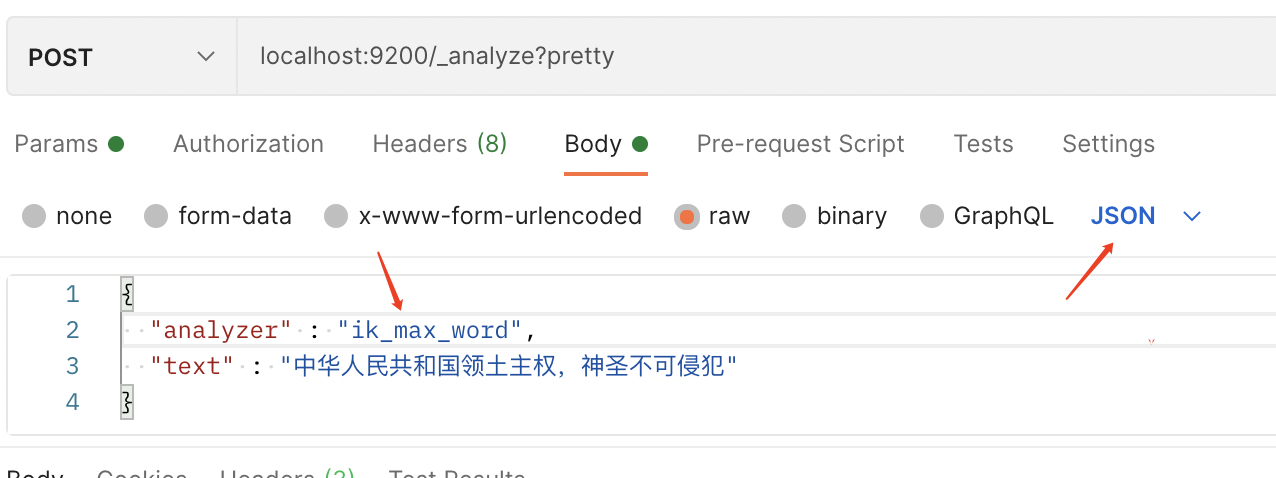Screen dimensions: 1276x478
Task: Click the chevron in the POST selector
Action: click(206, 57)
